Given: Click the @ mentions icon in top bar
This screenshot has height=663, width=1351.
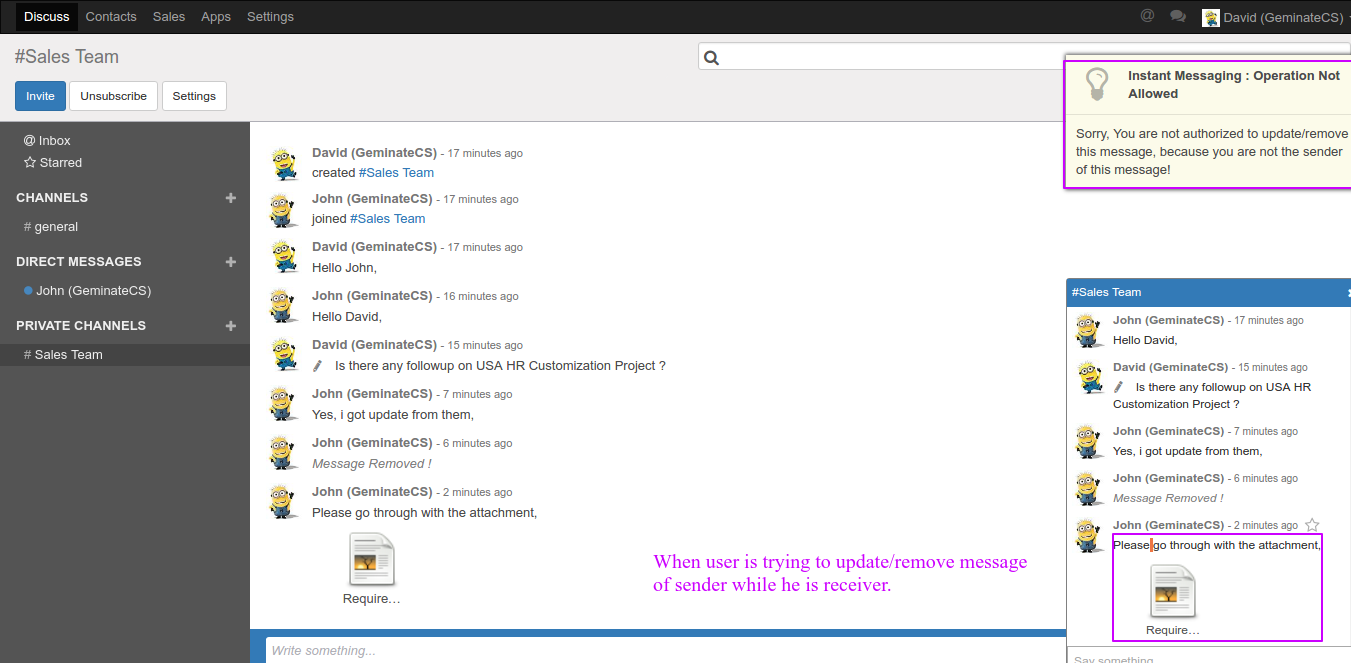Looking at the screenshot, I should click(1147, 16).
